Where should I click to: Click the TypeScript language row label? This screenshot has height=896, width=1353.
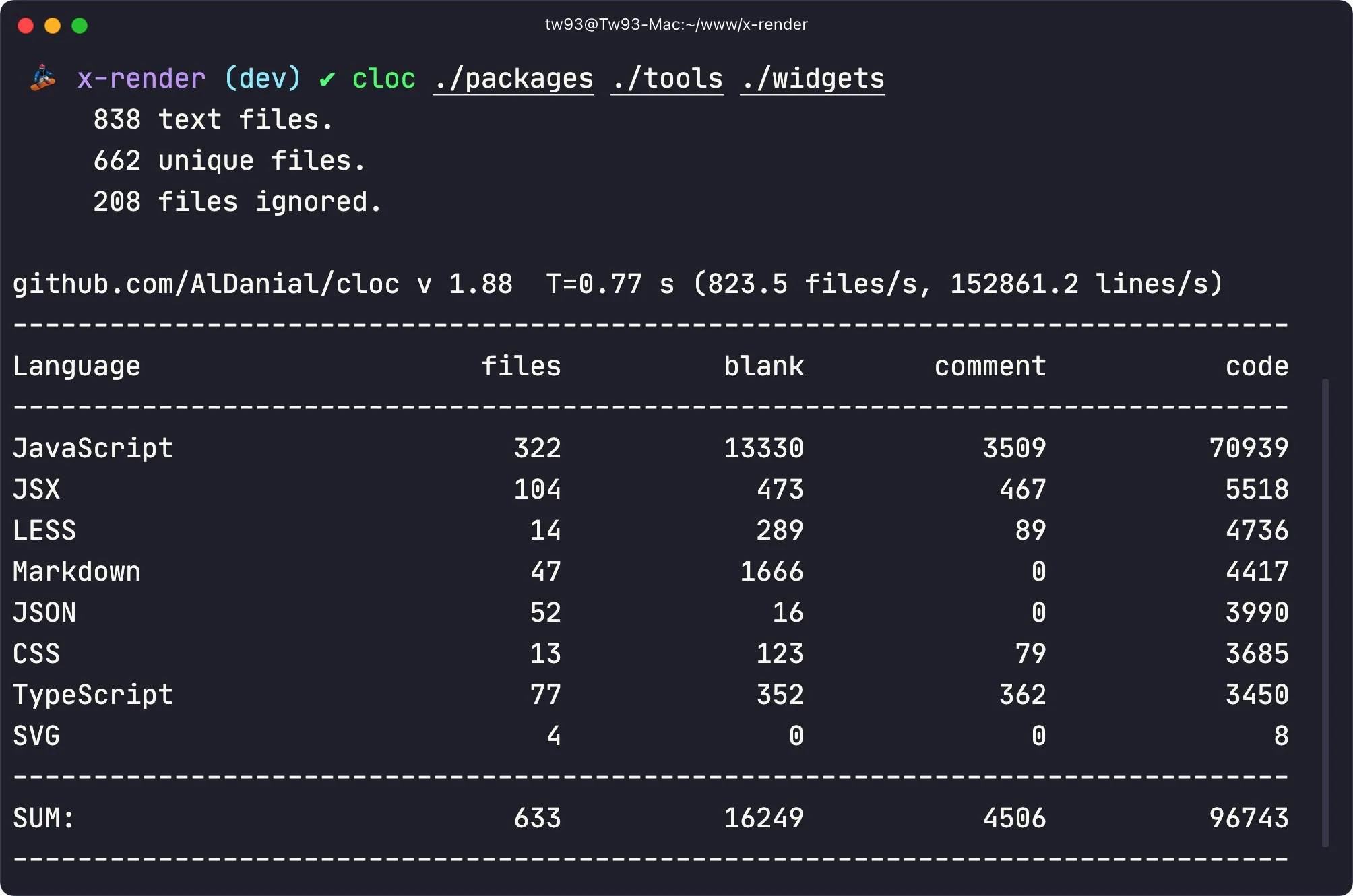[x=93, y=695]
